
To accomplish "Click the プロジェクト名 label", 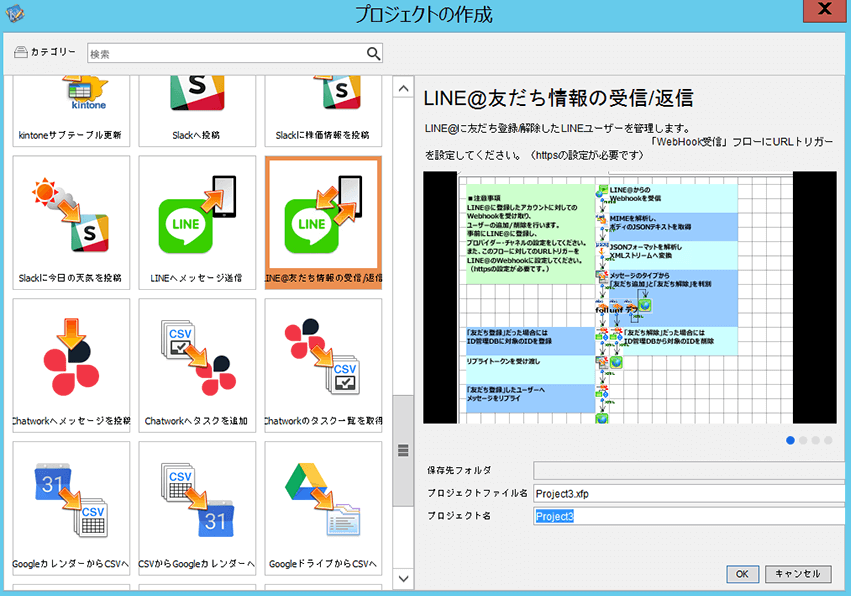I will point(459,516).
